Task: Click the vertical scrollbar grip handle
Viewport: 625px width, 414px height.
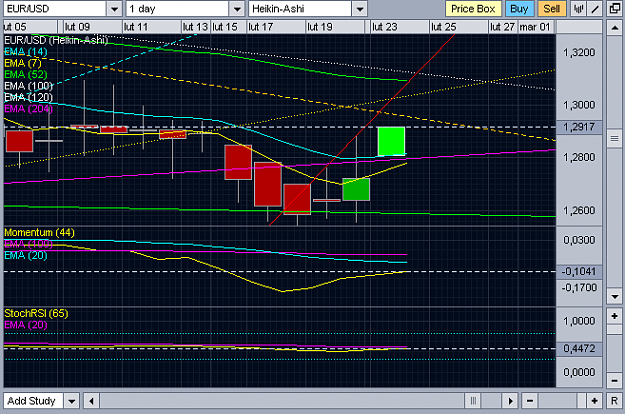Action: (614, 139)
